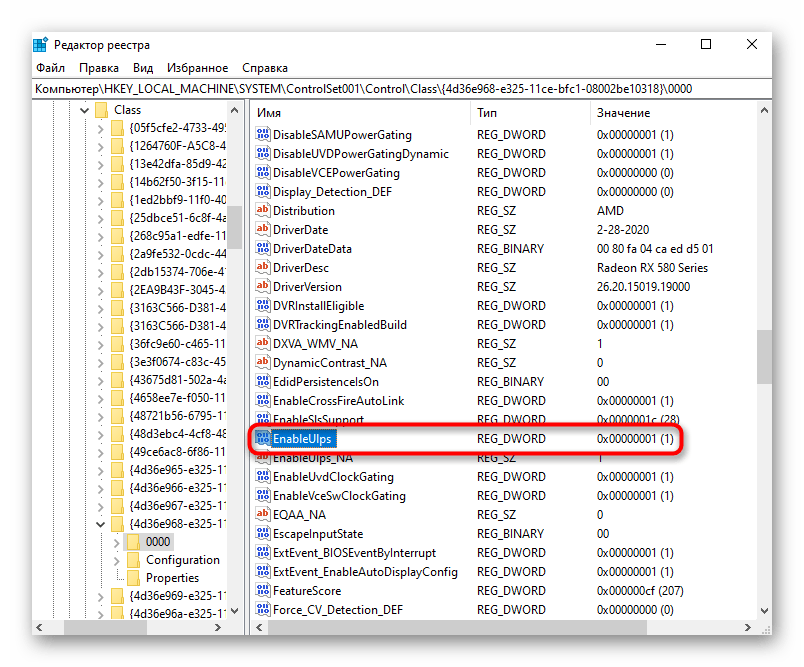Select the 0000 folder icon in tree

(x=134, y=542)
